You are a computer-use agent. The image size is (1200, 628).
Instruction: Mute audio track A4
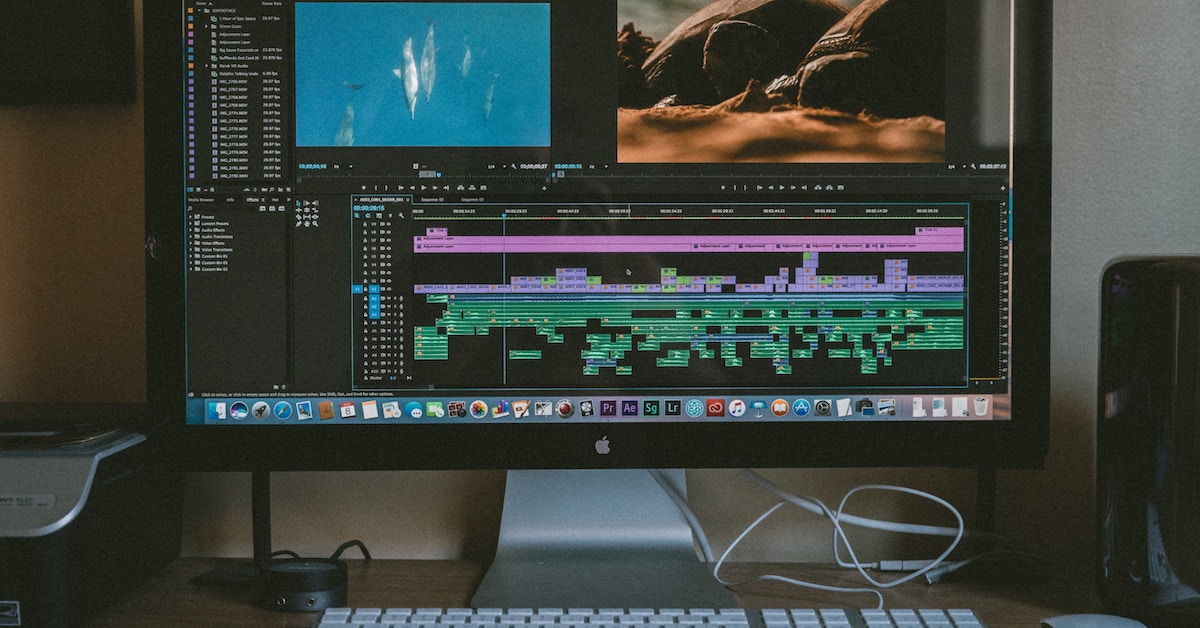pos(384,323)
